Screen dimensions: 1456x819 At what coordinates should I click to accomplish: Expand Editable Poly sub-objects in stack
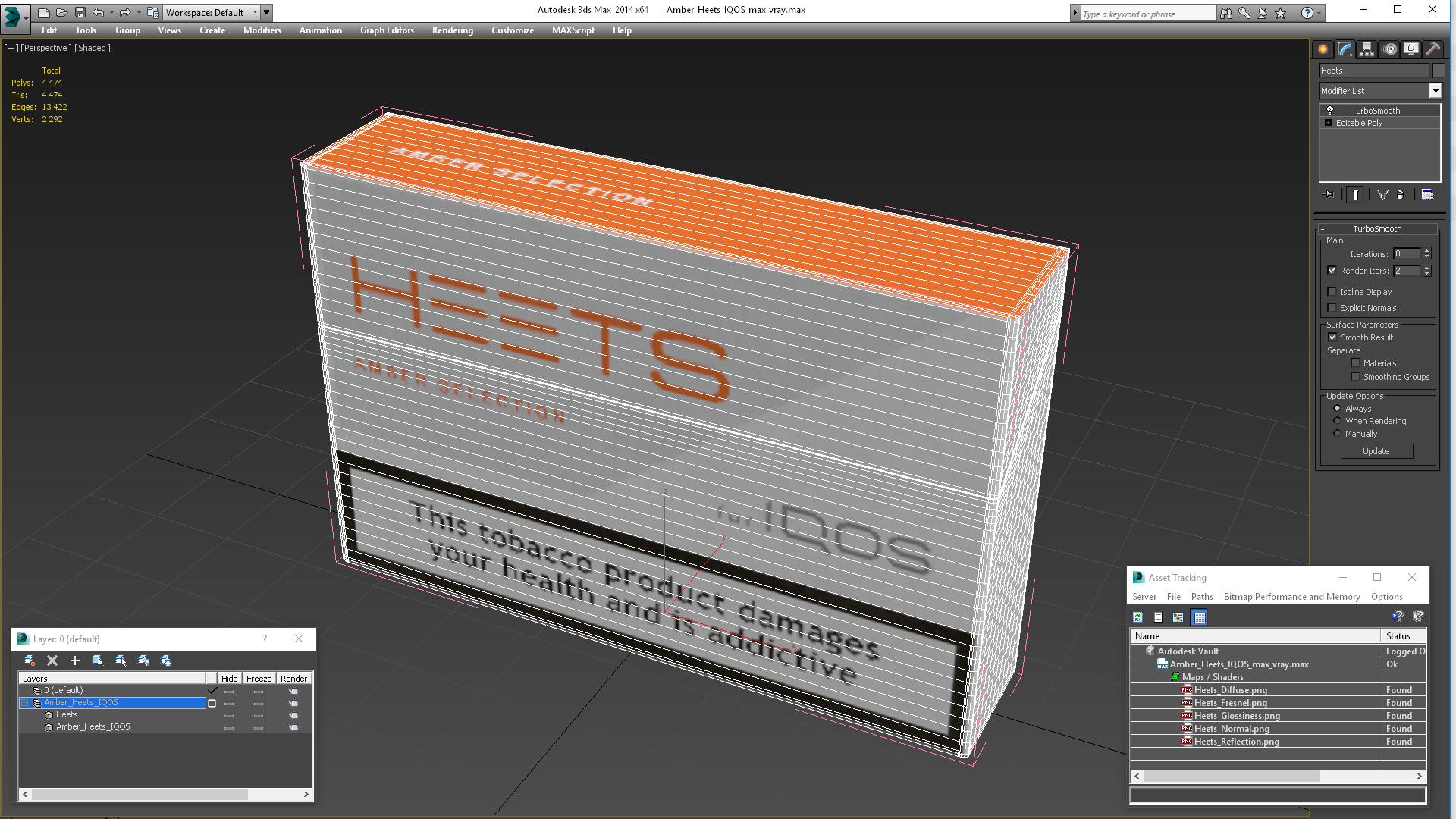(x=1328, y=123)
